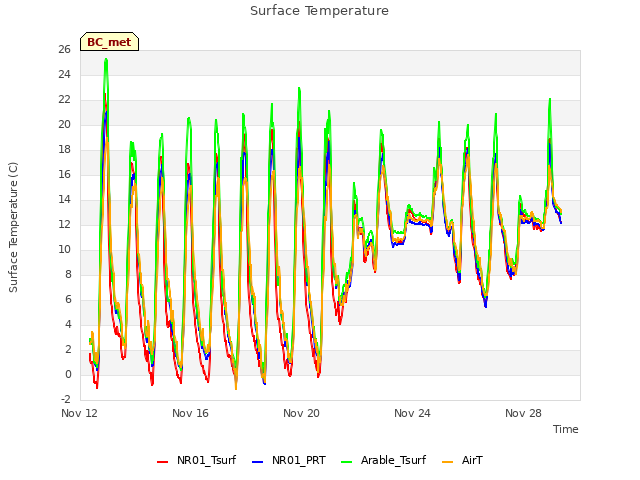Image resolution: width=640 pixels, height=480 pixels.
Task: Click the 0 y-axis tick label
Action: [x=68, y=374]
